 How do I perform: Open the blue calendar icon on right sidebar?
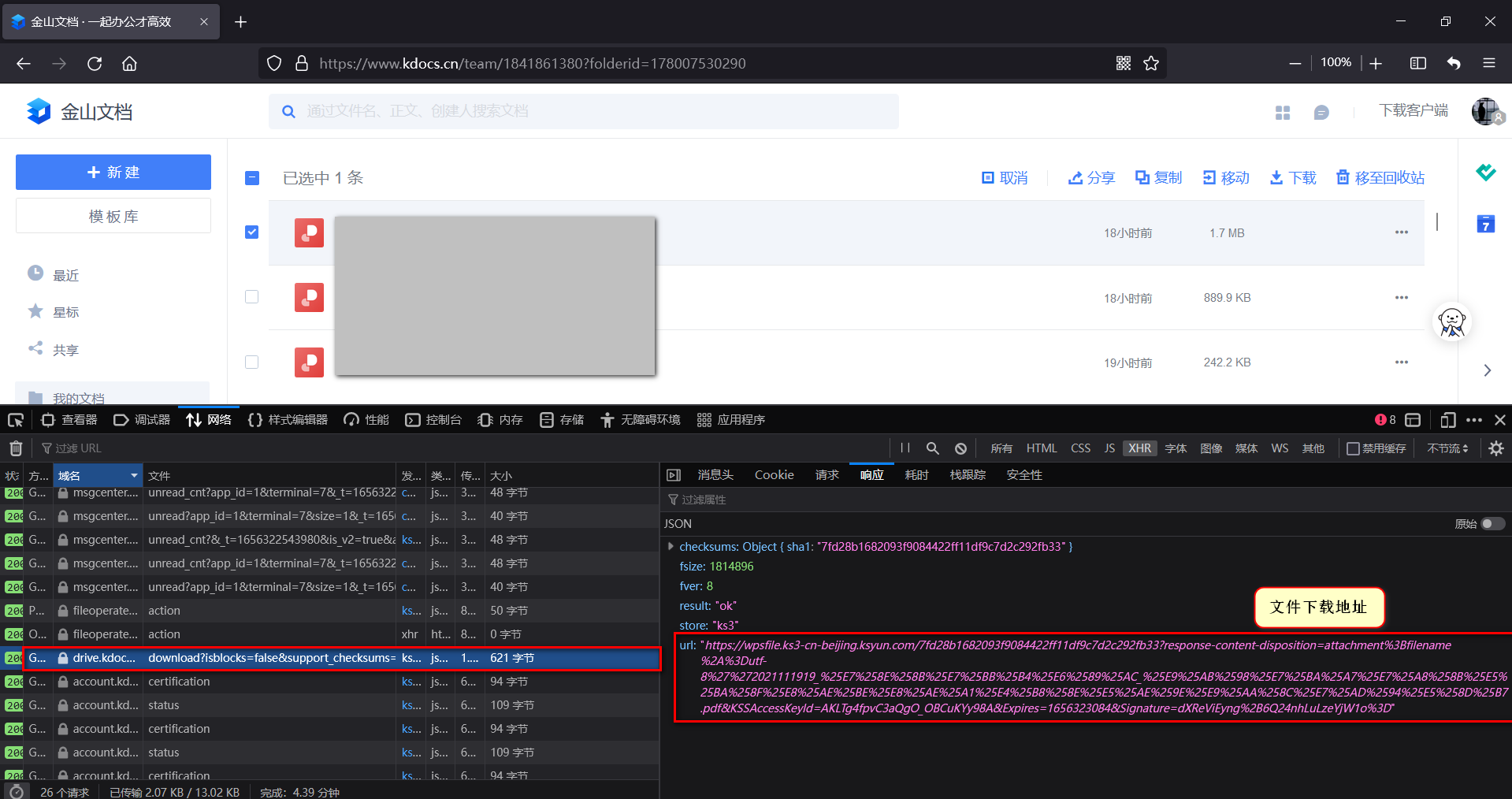point(1486,224)
